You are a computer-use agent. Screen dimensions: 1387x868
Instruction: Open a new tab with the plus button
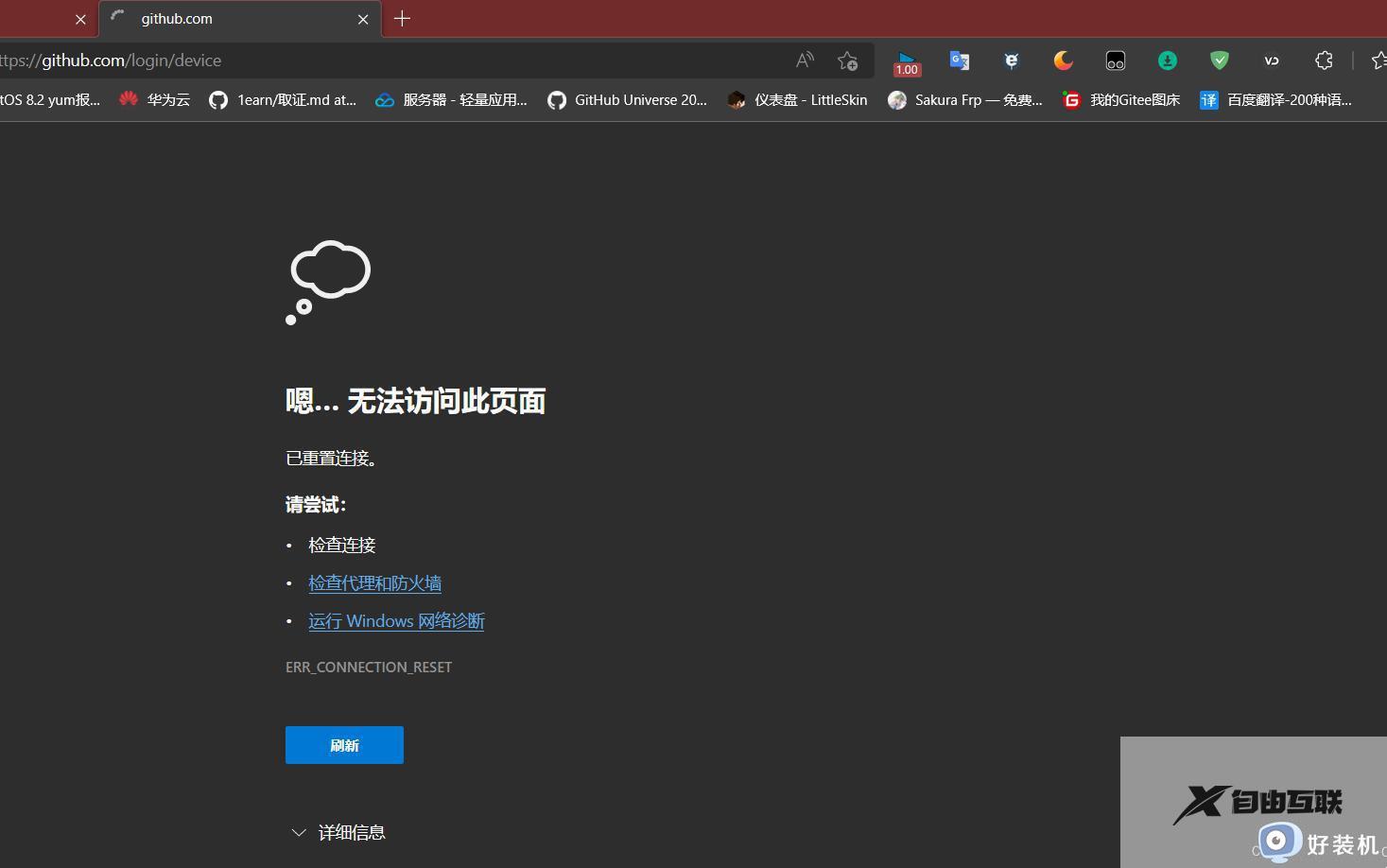[x=402, y=19]
